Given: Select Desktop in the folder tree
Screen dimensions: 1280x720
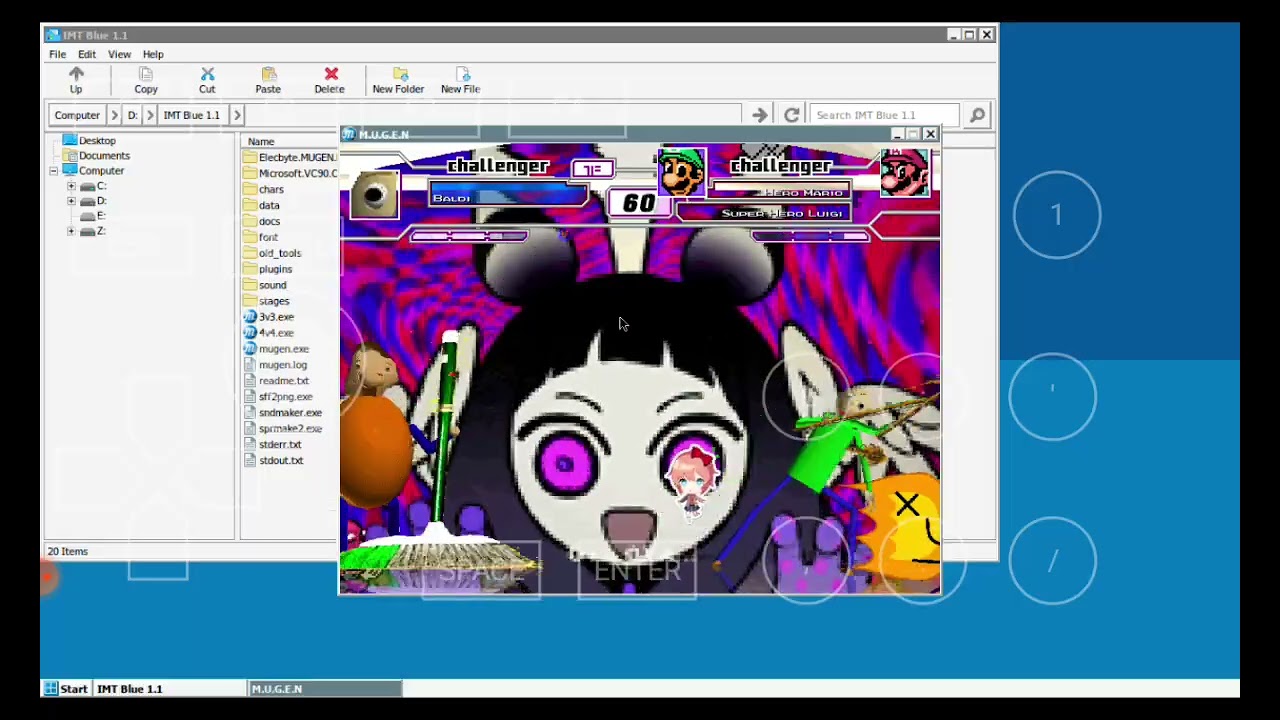Looking at the screenshot, I should pyautogui.click(x=97, y=141).
